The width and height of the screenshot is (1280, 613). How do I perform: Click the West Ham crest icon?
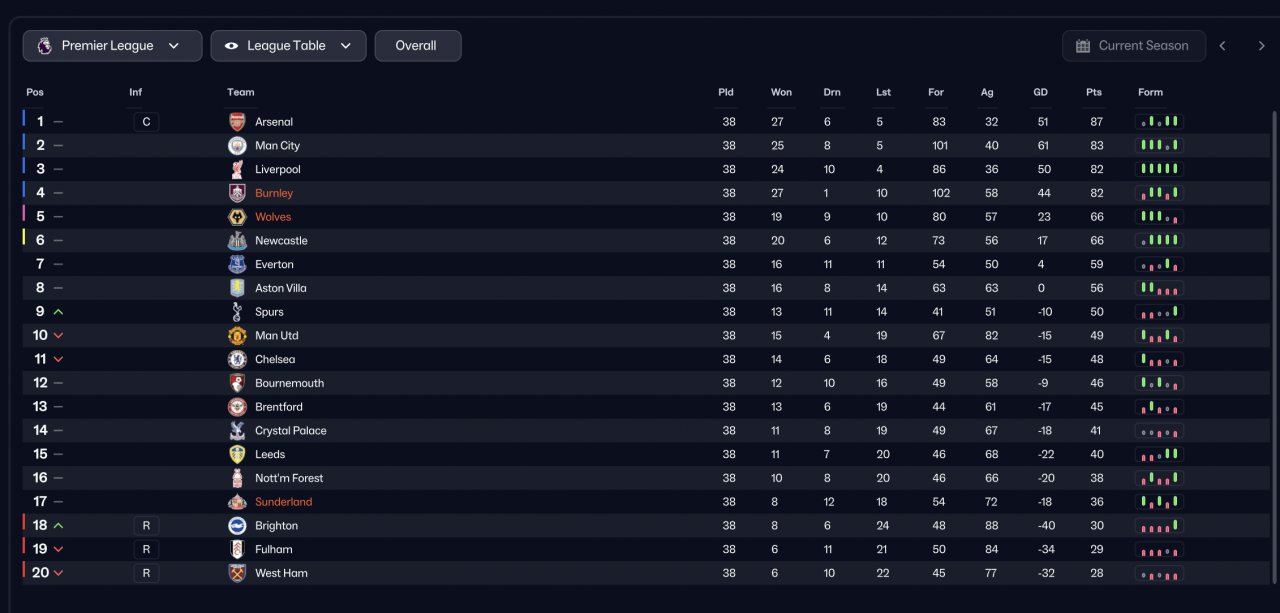237,573
